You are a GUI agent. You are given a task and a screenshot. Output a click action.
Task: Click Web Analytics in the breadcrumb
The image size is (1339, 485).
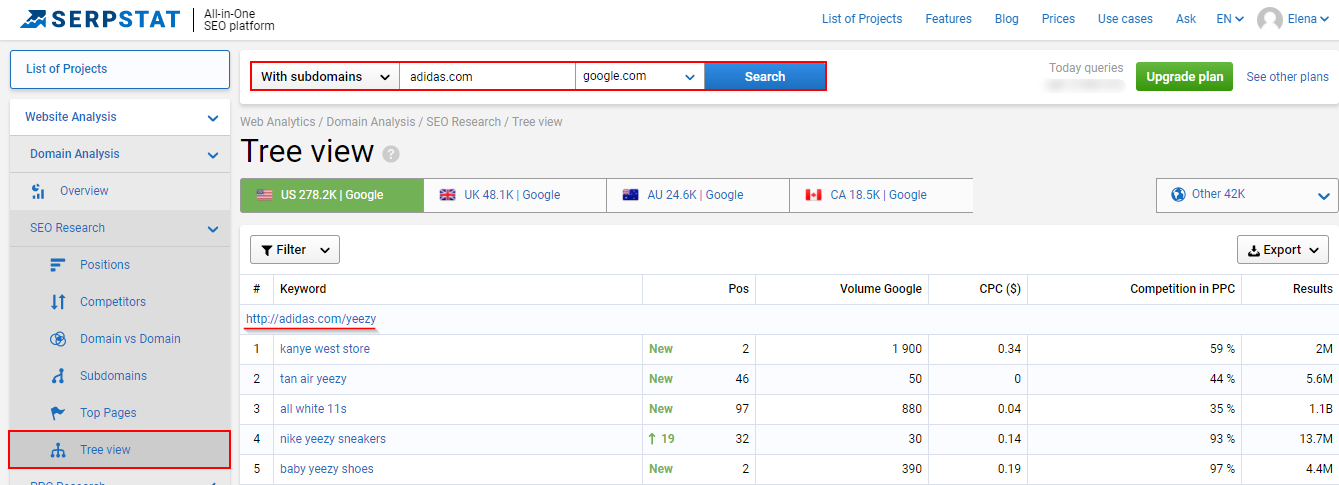click(x=278, y=122)
